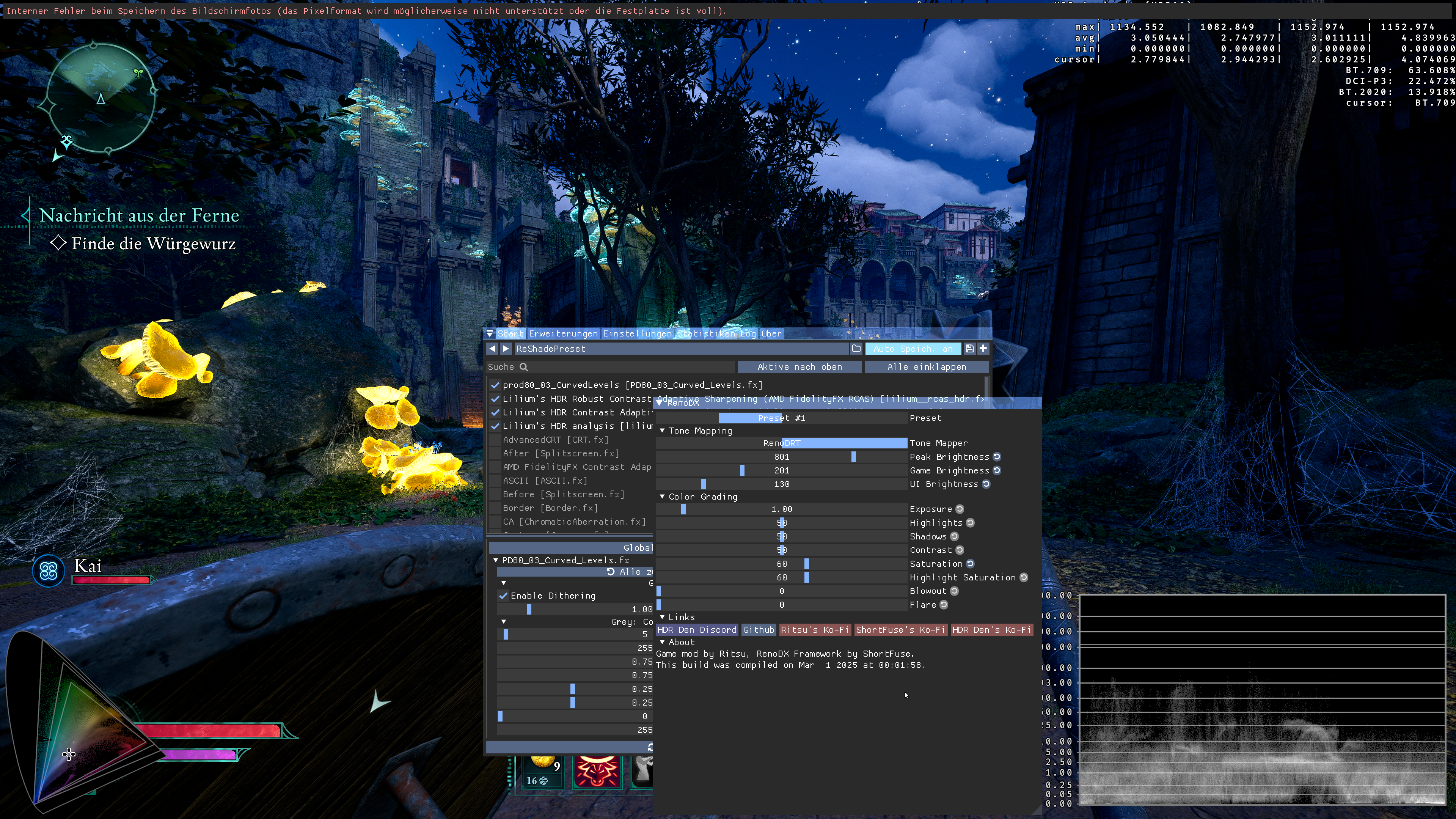Image resolution: width=1456 pixels, height=819 pixels.
Task: Reset Blowout using its reset icon
Action: tap(955, 591)
